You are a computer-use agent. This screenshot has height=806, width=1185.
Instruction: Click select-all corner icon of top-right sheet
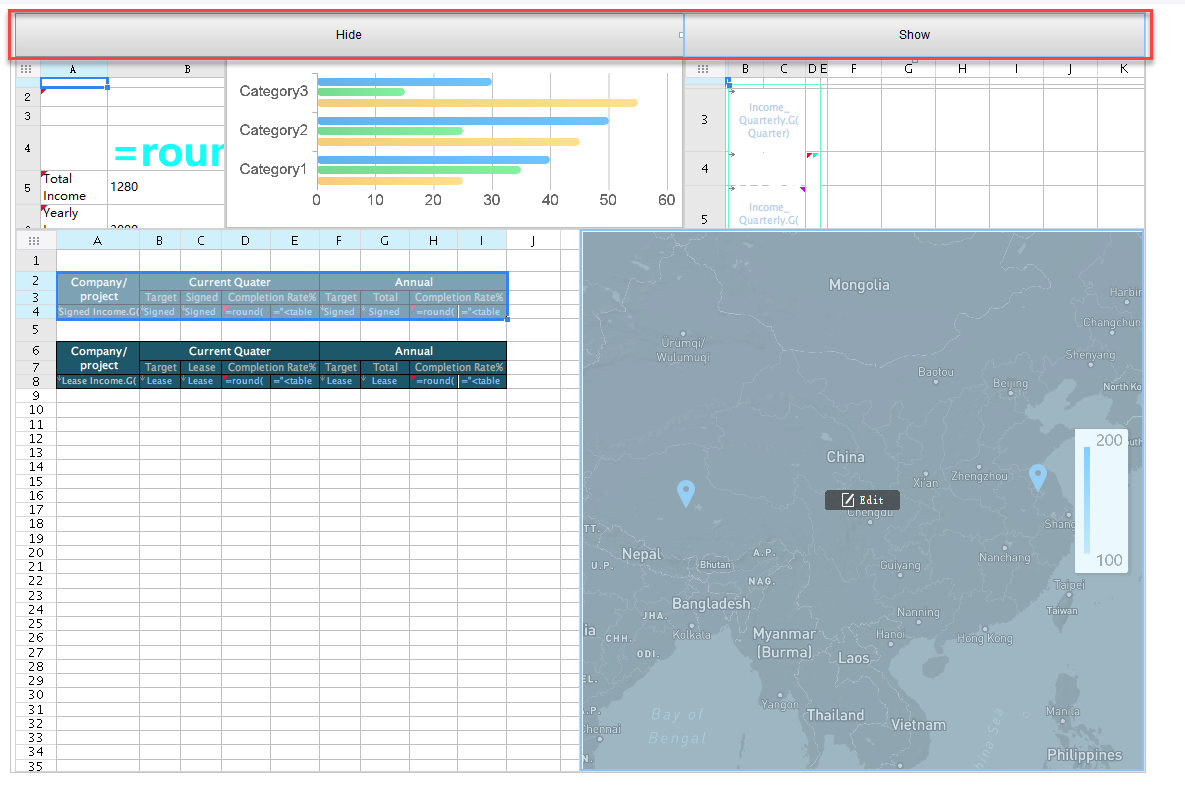(x=703, y=69)
